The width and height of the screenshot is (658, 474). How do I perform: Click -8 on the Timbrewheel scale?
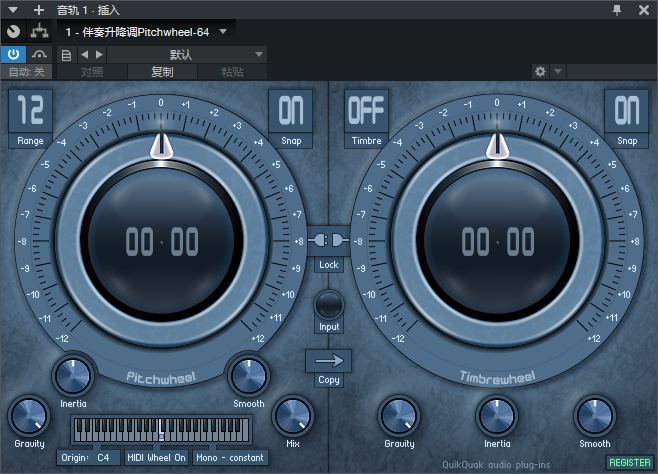click(x=358, y=242)
